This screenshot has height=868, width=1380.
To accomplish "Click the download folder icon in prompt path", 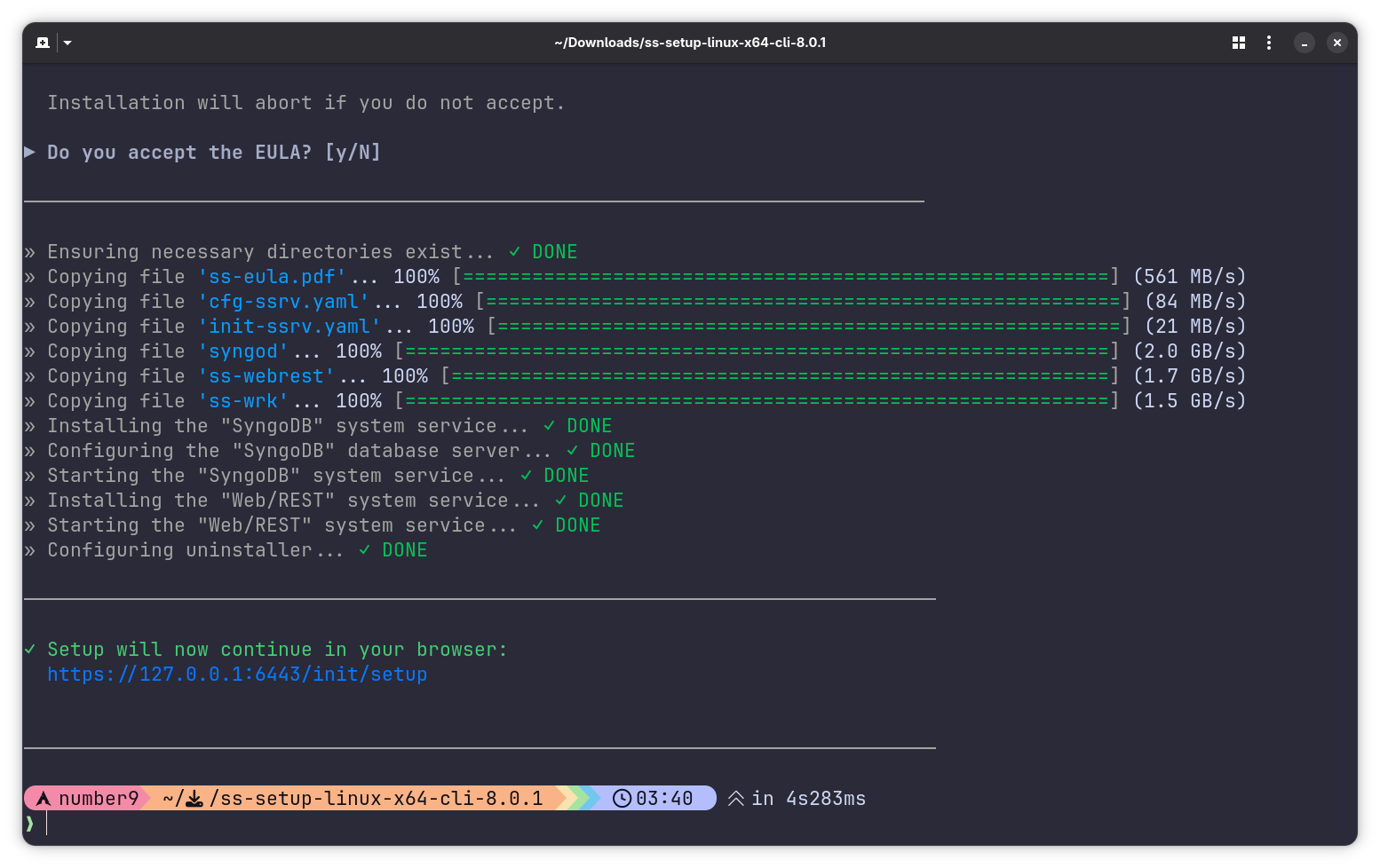I will (194, 799).
